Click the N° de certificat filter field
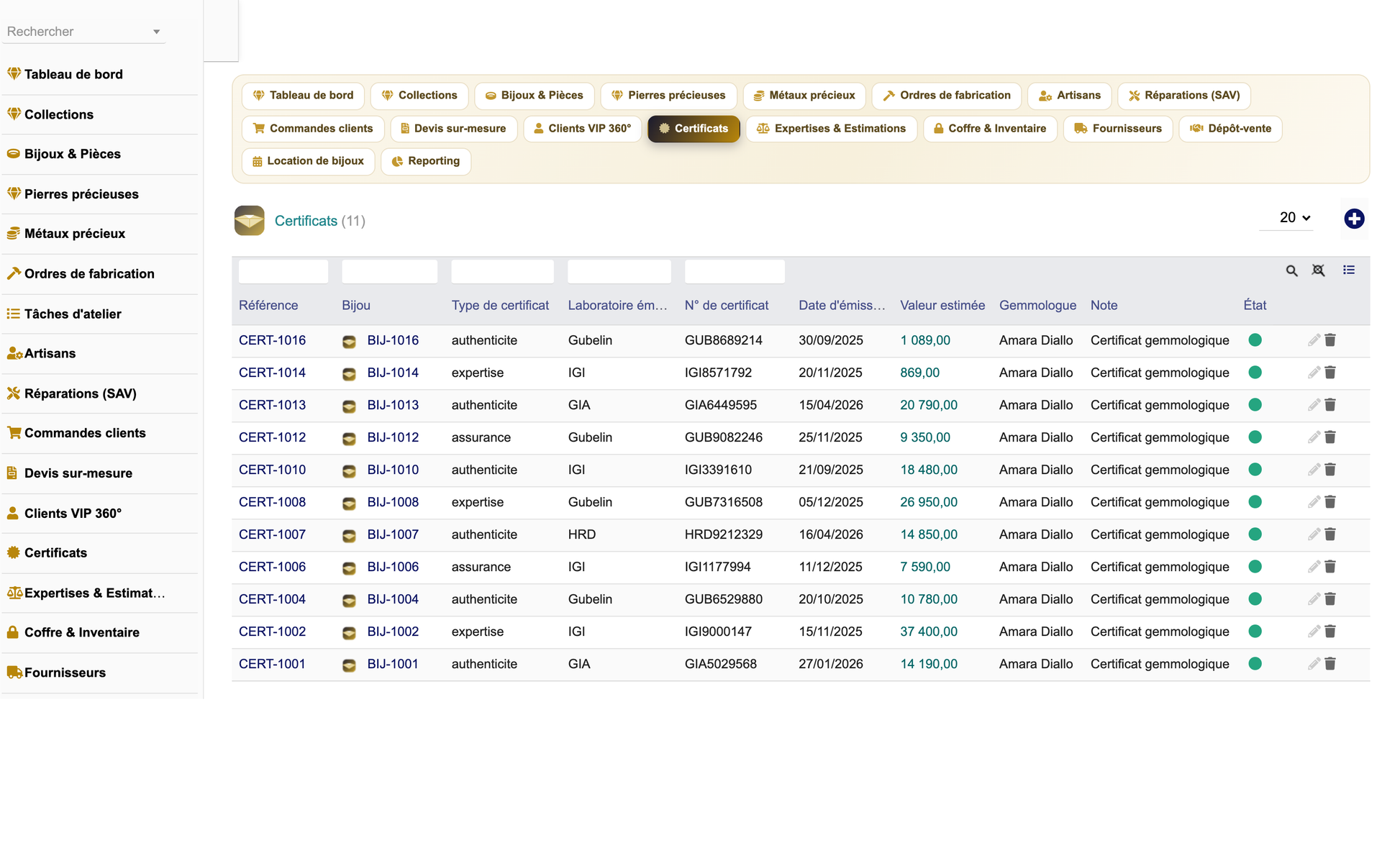 pos(735,272)
